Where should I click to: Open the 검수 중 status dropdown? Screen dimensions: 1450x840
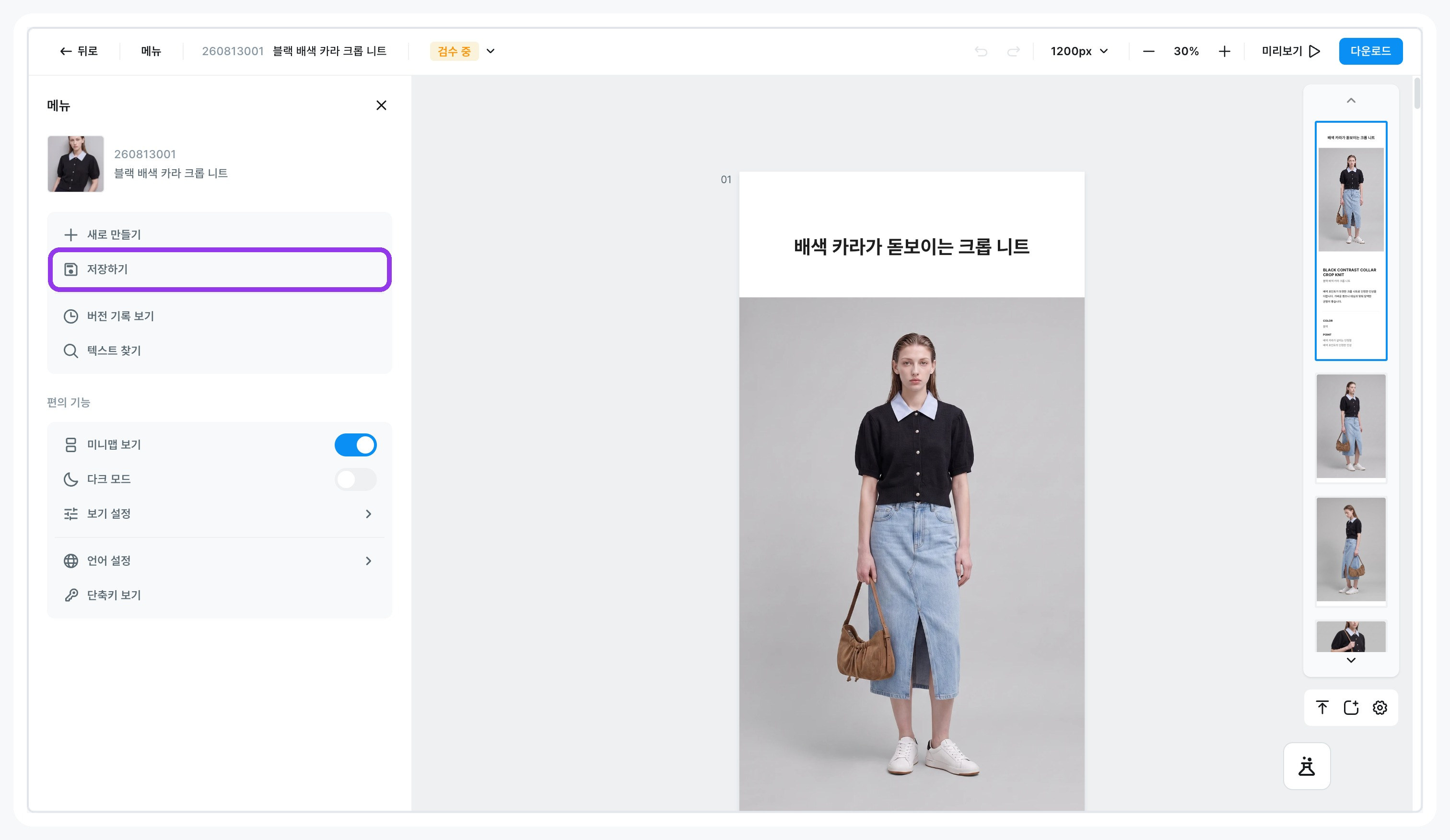coord(463,51)
